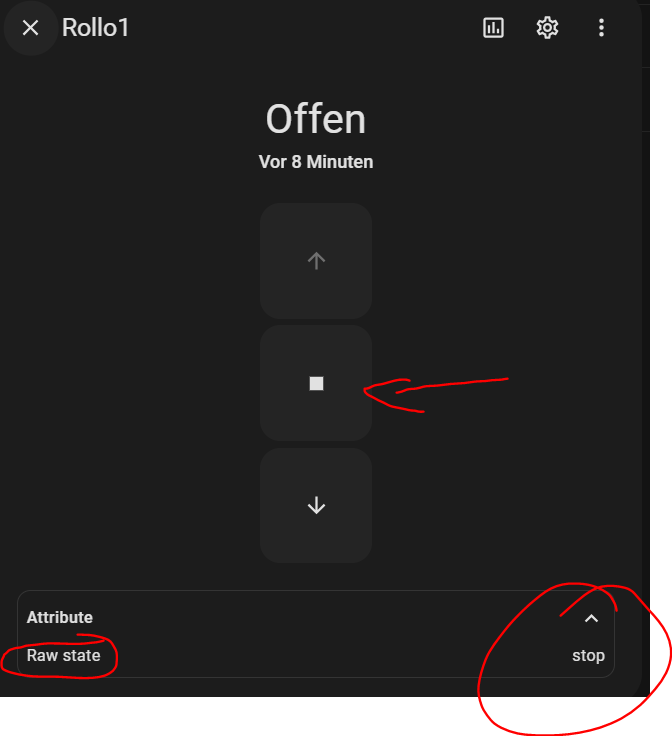Click the Offen state heading
Viewport: 672px width, 736px height.
click(x=316, y=119)
